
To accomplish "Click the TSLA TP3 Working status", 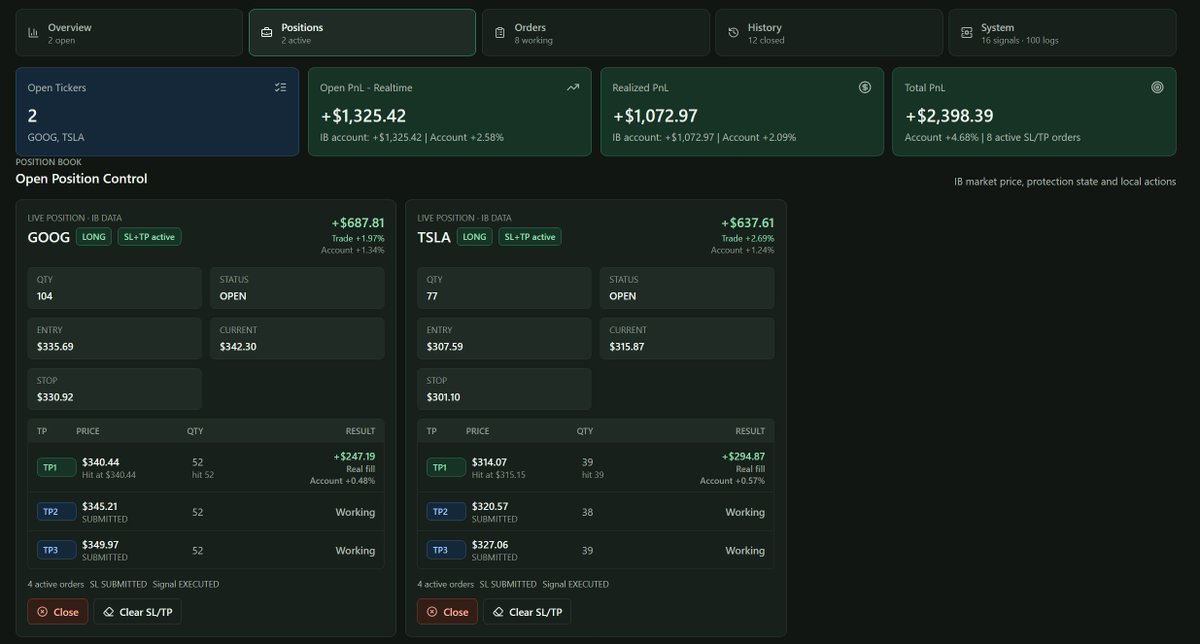I will pos(745,550).
